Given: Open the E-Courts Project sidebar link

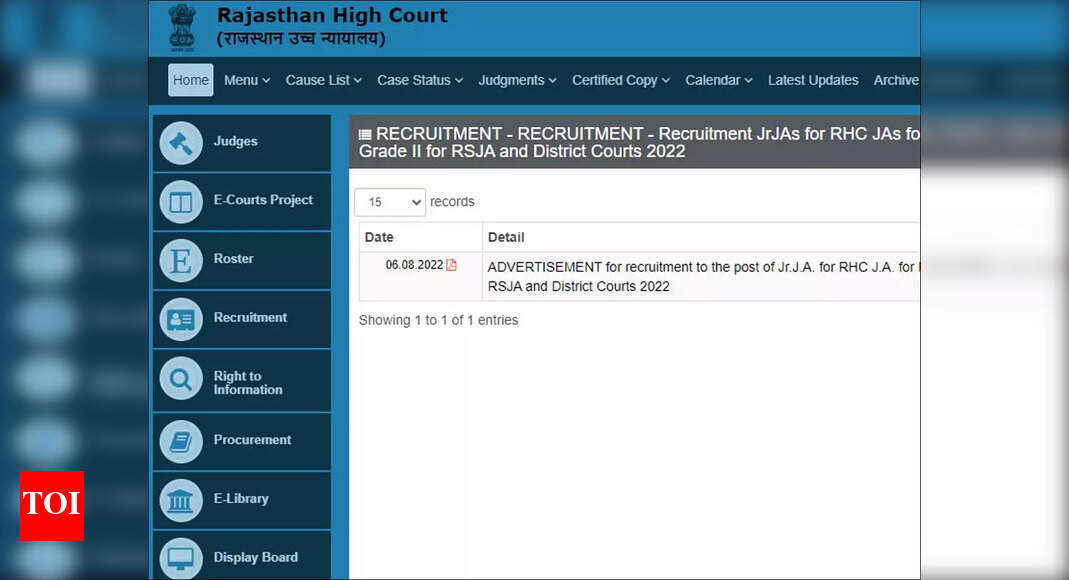Looking at the screenshot, I should (263, 200).
